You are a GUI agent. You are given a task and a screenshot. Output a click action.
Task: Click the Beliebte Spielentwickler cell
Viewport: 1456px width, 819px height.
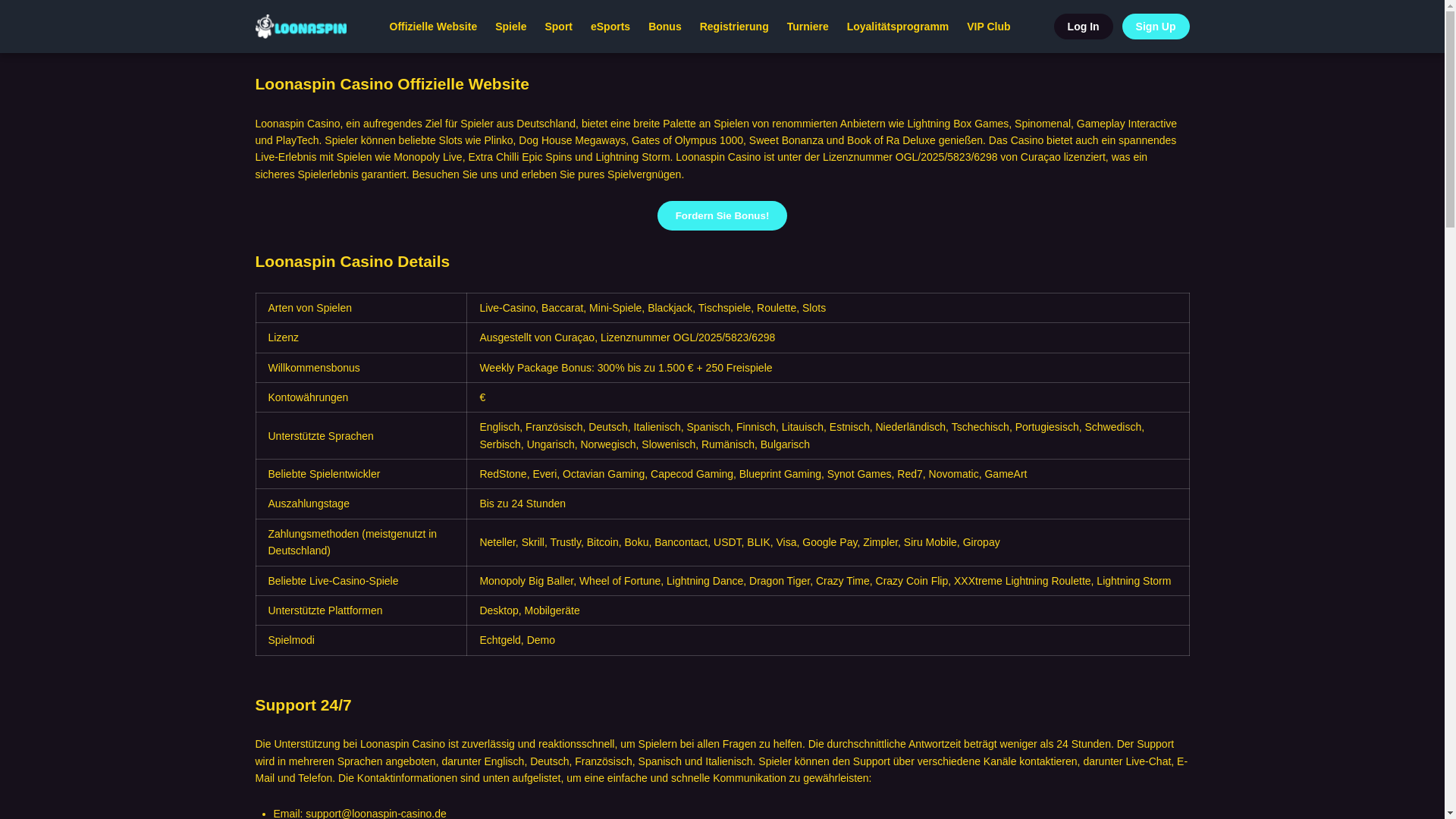tap(361, 474)
